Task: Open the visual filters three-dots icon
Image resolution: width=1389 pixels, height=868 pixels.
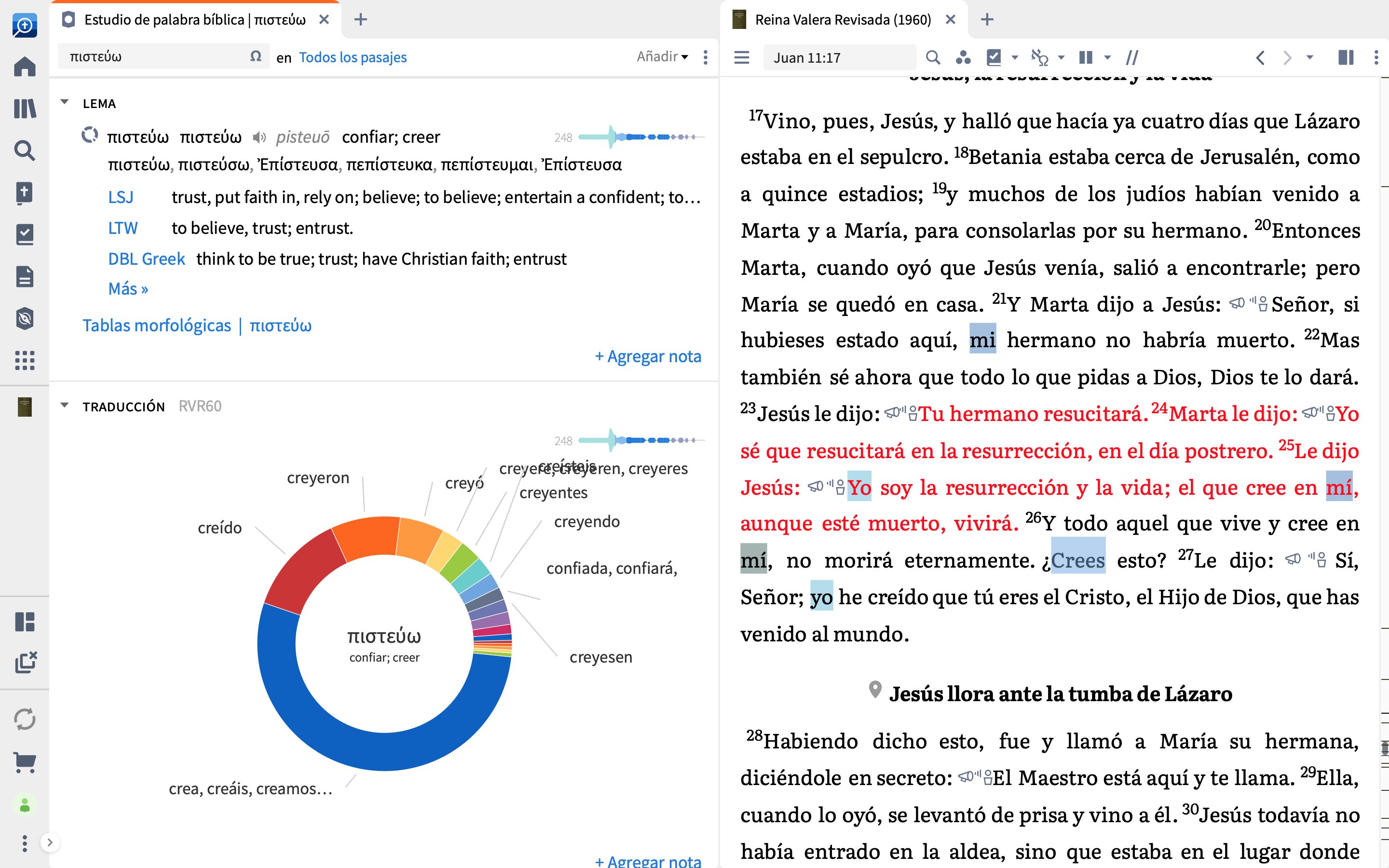Action: click(x=963, y=57)
